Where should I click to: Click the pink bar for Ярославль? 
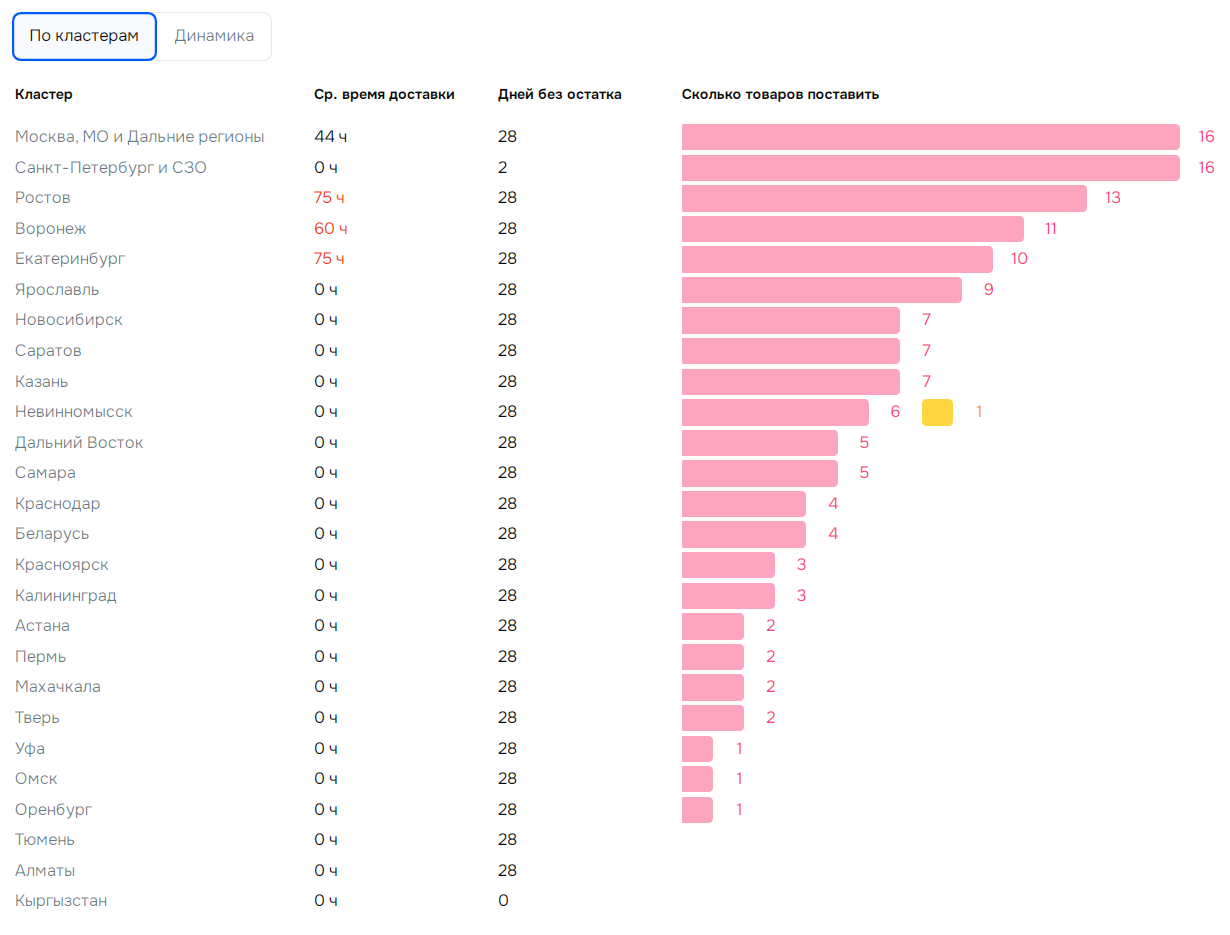coord(821,290)
